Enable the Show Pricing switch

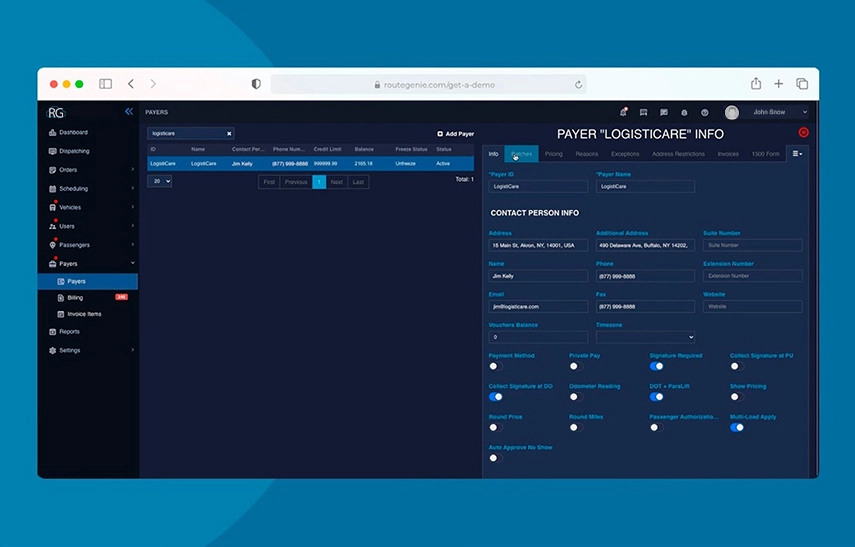pos(737,397)
